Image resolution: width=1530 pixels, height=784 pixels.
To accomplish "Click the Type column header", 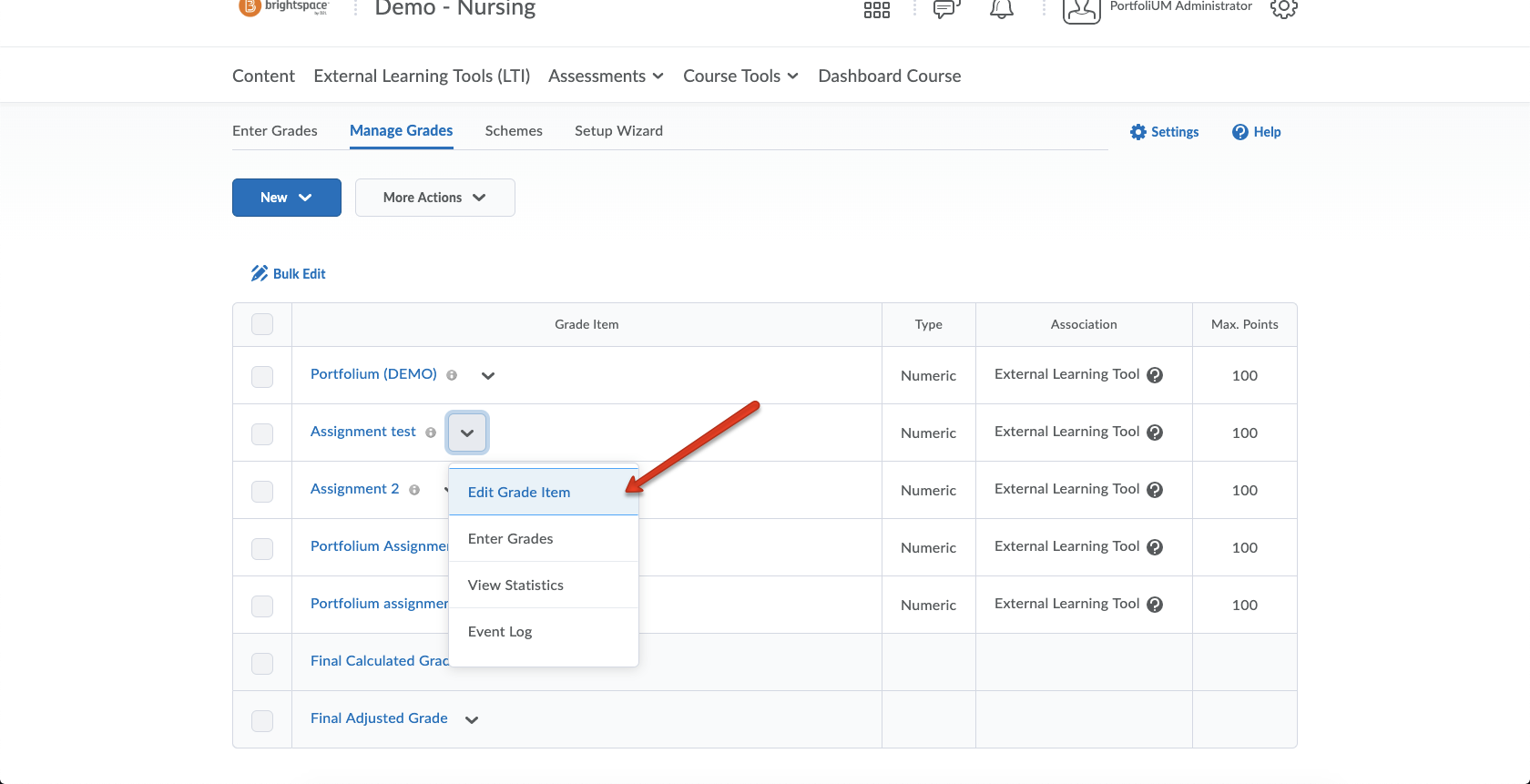I will point(929,325).
